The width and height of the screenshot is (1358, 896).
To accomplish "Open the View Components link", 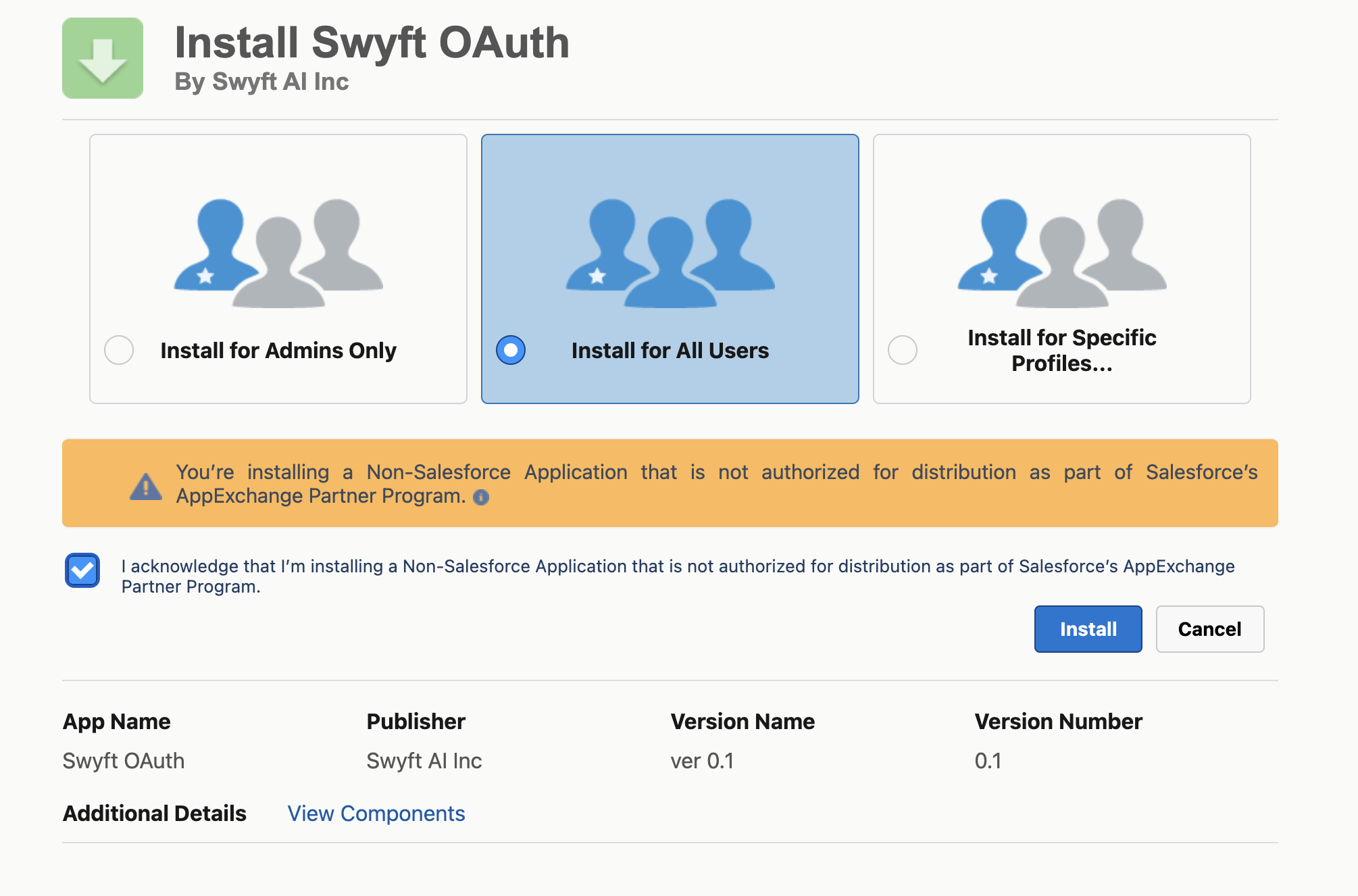I will tap(376, 813).
